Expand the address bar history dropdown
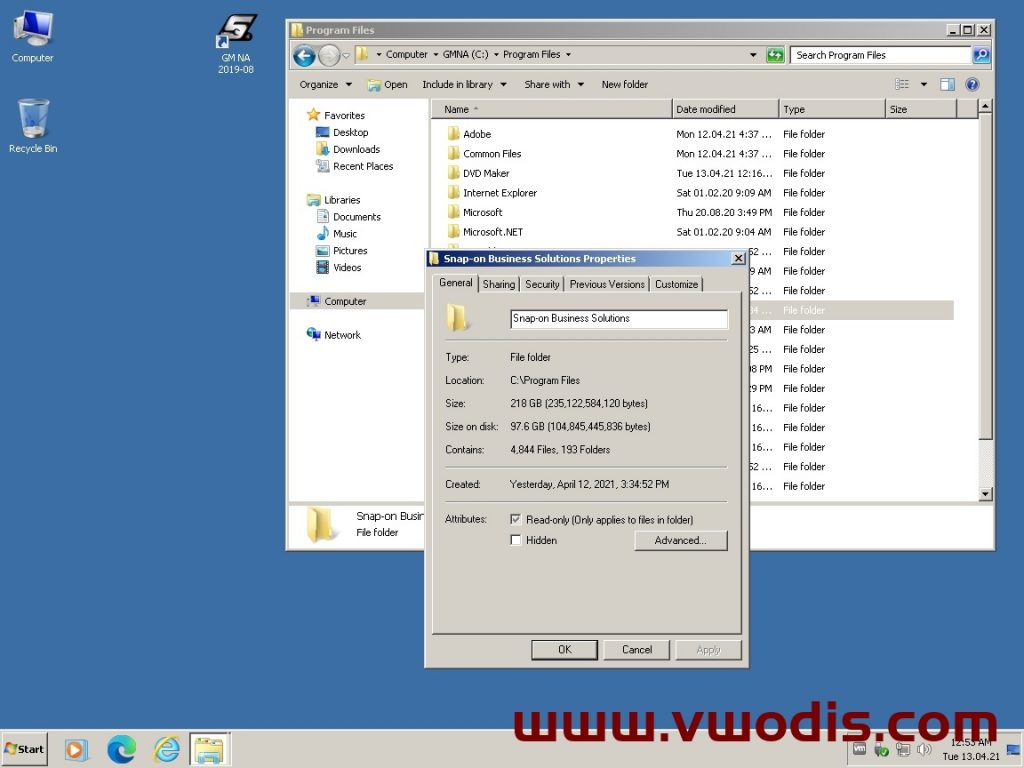This screenshot has width=1024, height=768. click(x=754, y=55)
